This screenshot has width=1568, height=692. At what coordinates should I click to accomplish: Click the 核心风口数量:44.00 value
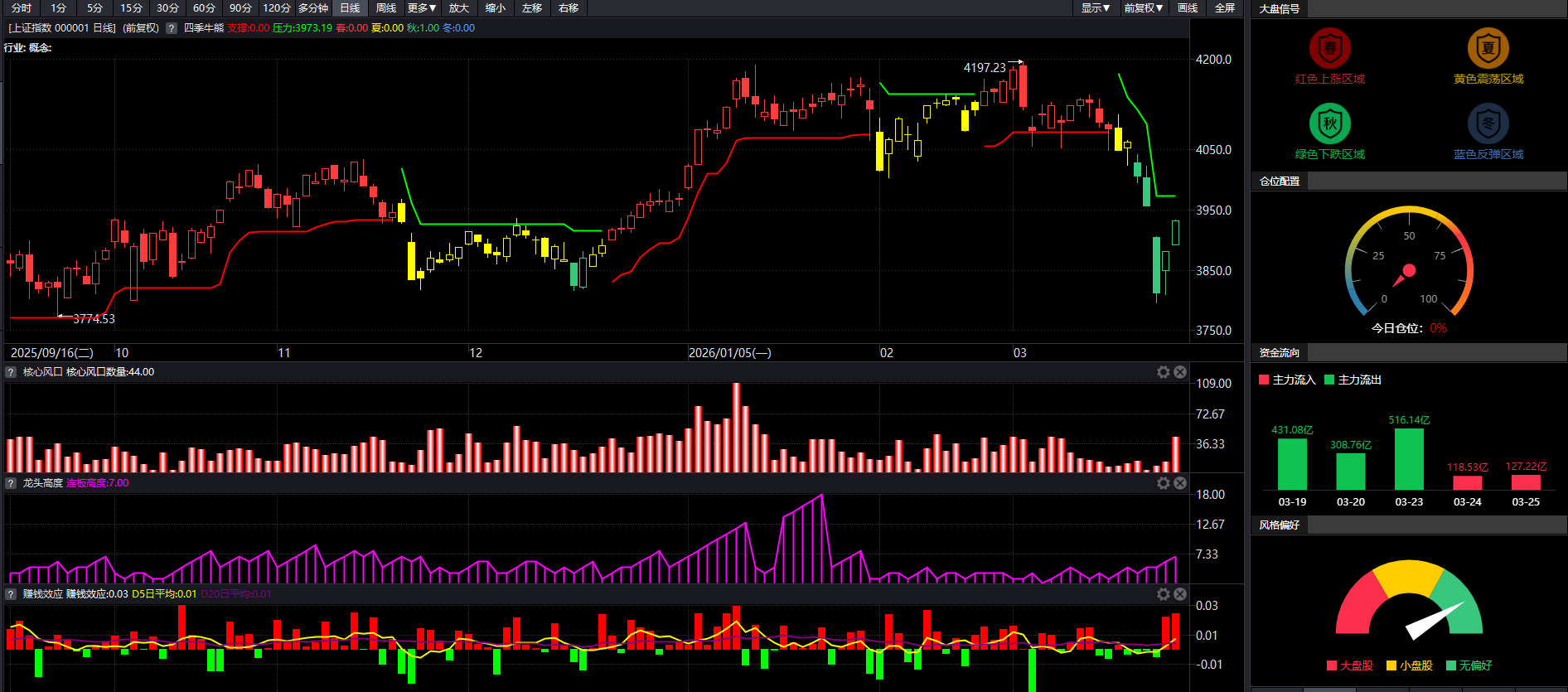(110, 372)
